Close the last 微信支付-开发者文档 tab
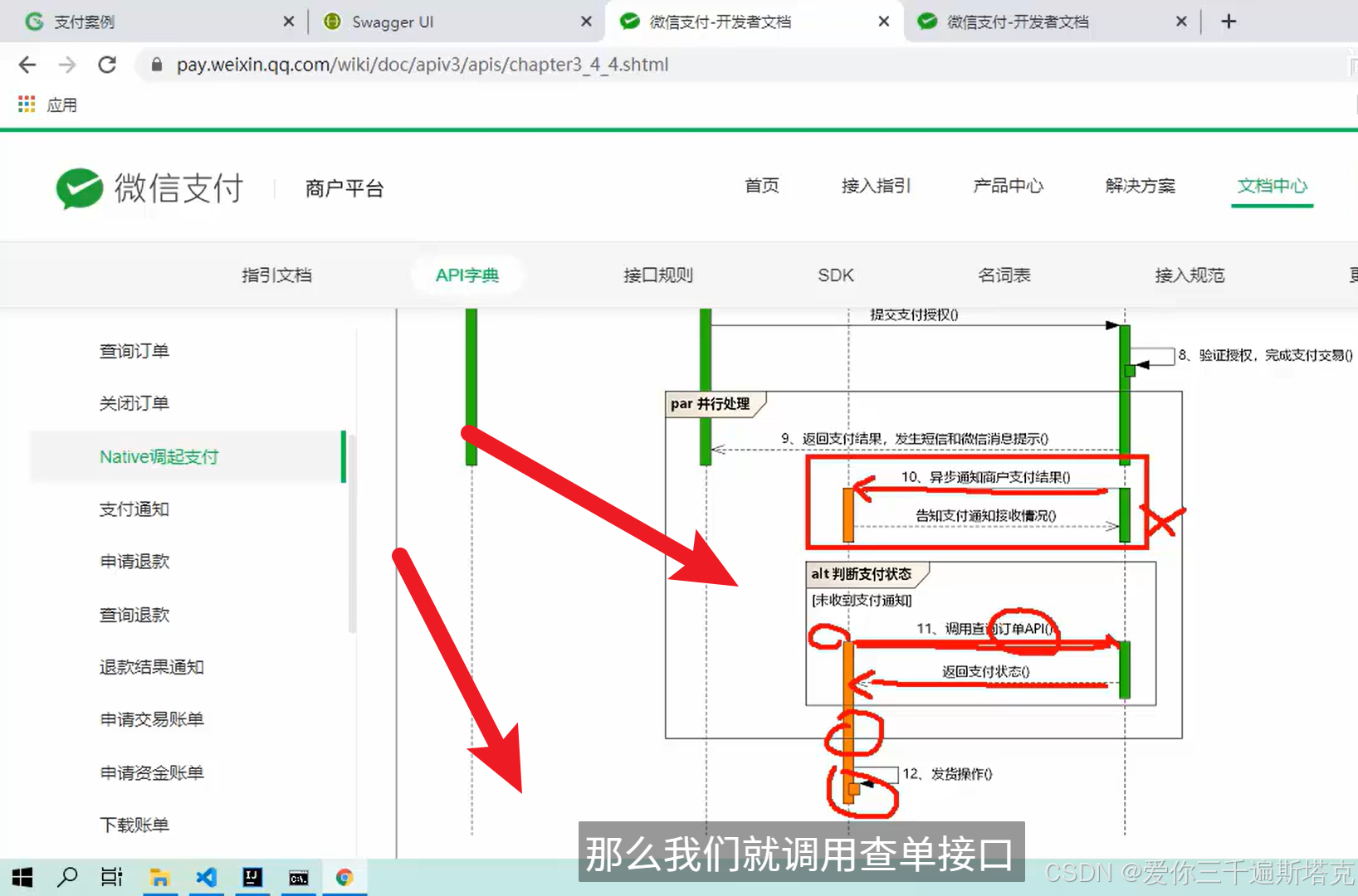Image resolution: width=1358 pixels, height=896 pixels. pos(1181,22)
